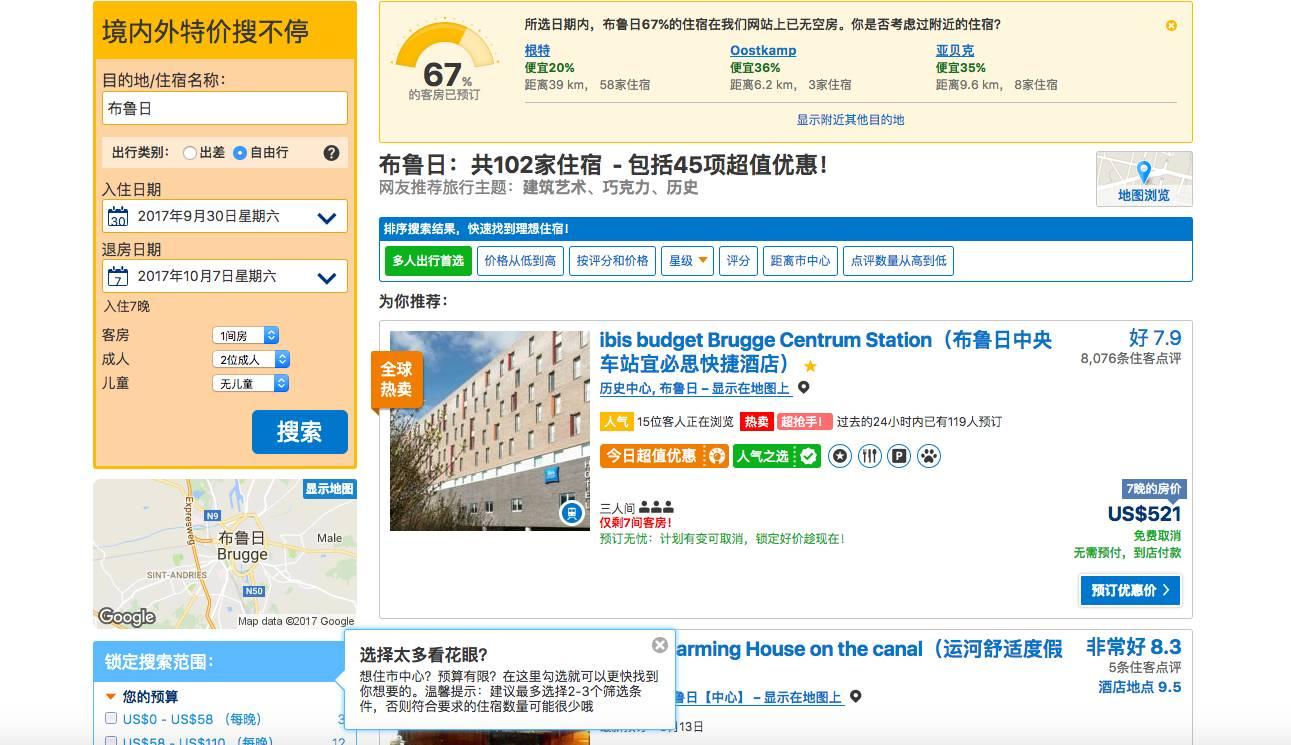The width and height of the screenshot is (1291, 745).
Task: Click the map pin next to 历史中心, 布鲁日
Action: [x=803, y=388]
